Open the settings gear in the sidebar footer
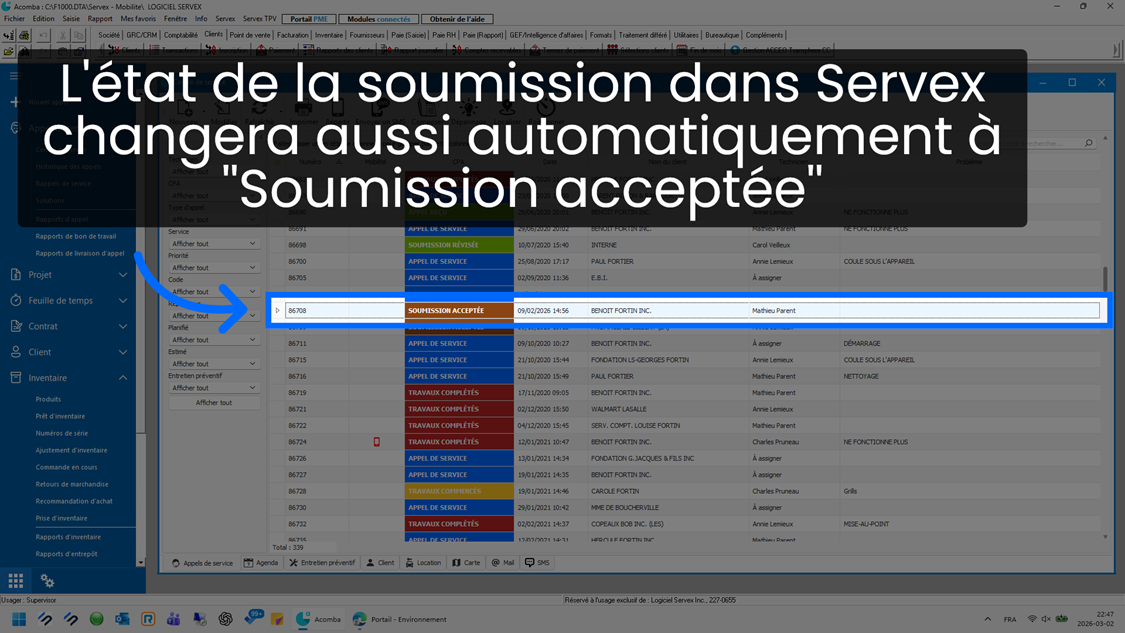1125x633 pixels. pos(47,581)
